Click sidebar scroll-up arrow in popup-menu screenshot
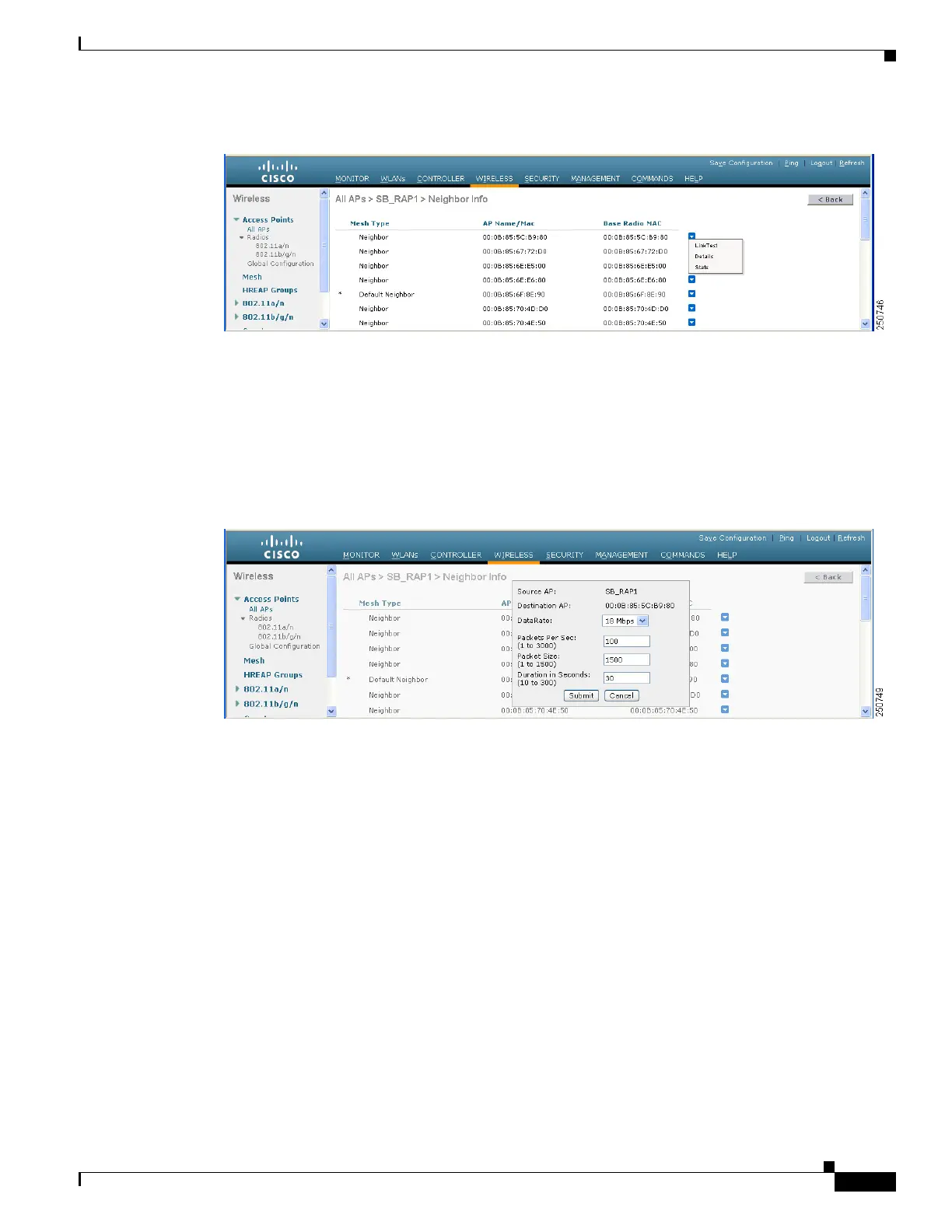The image size is (952, 1232). tap(324, 194)
